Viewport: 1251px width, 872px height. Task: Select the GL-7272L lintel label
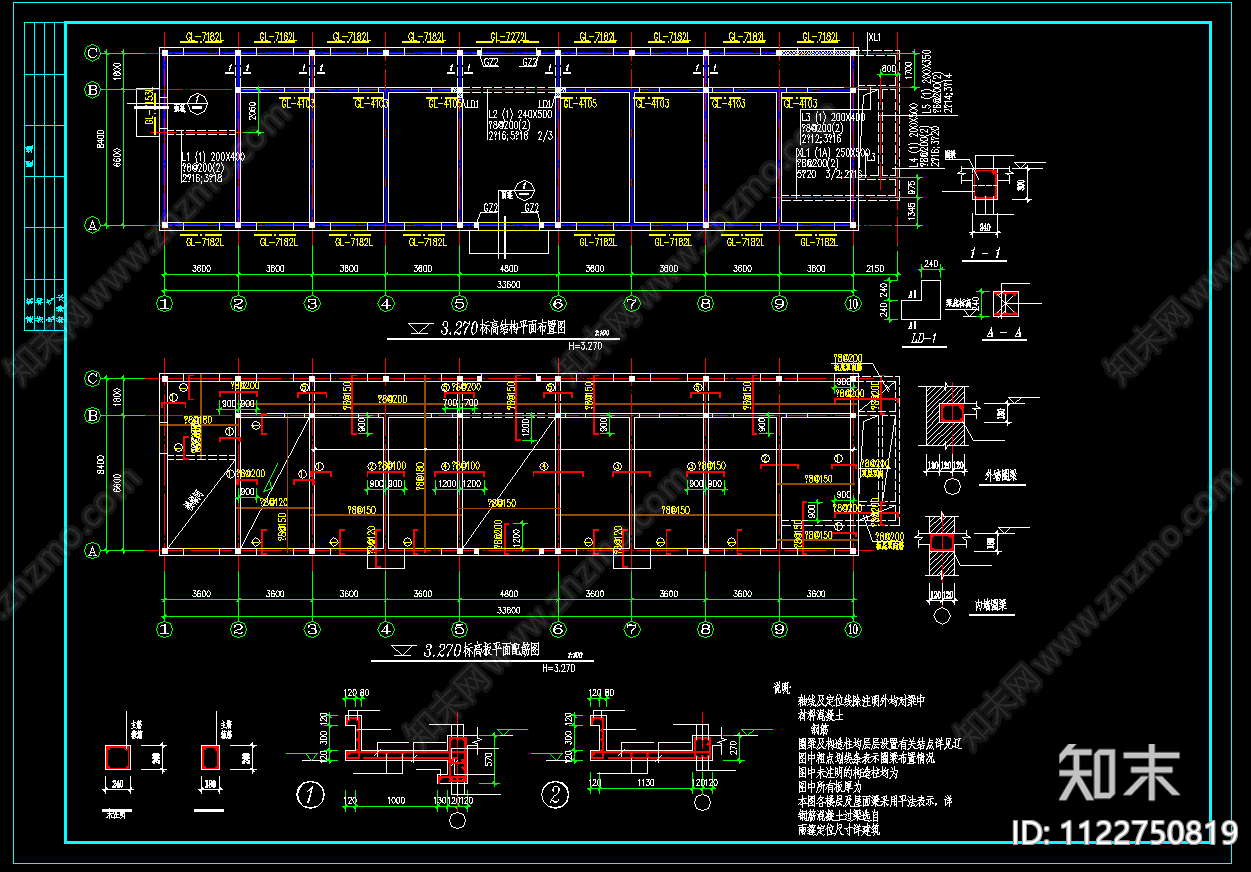[508, 37]
